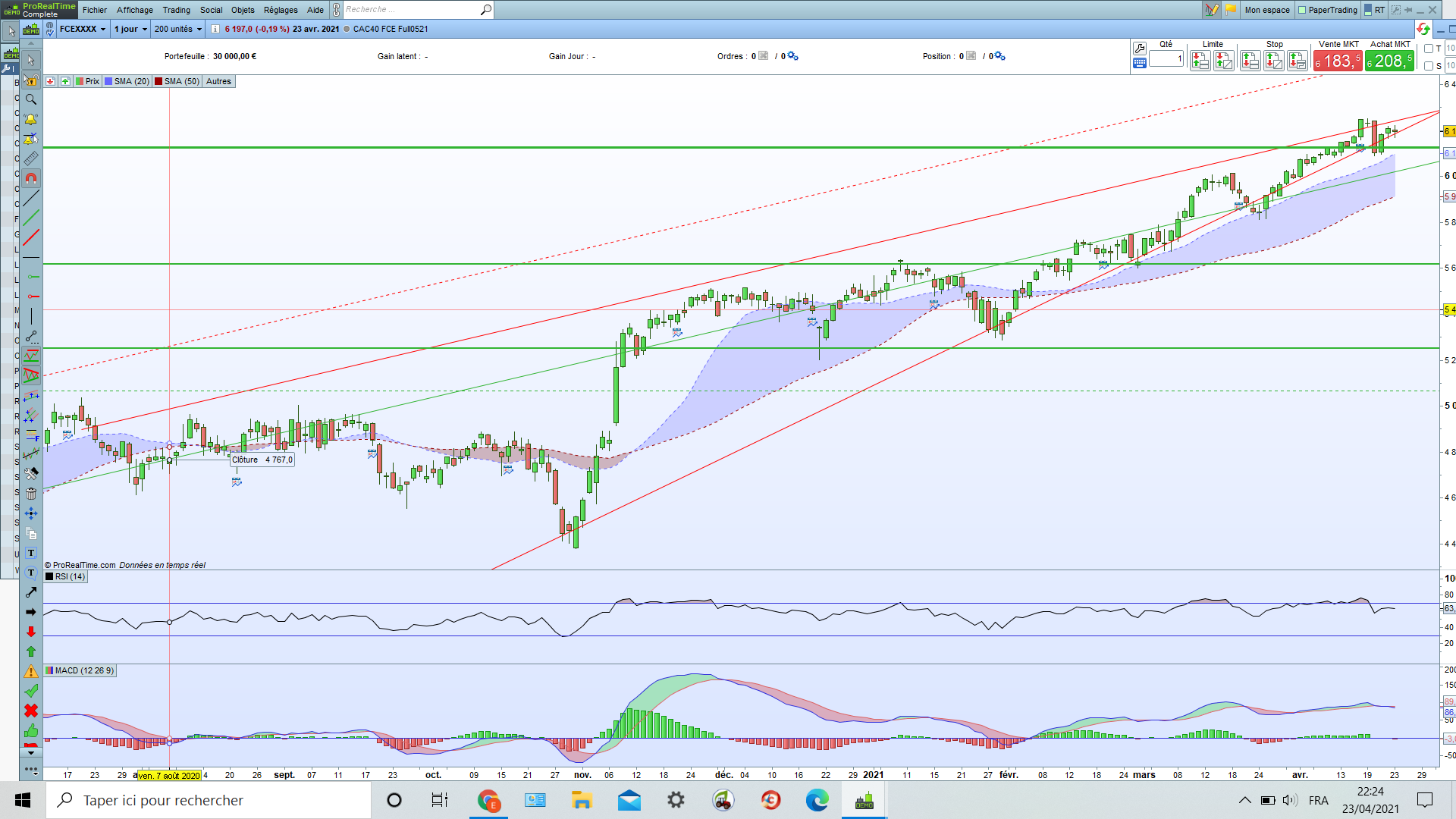The height and width of the screenshot is (819, 1456).
Task: Select the green trend line tool
Action: [31, 218]
